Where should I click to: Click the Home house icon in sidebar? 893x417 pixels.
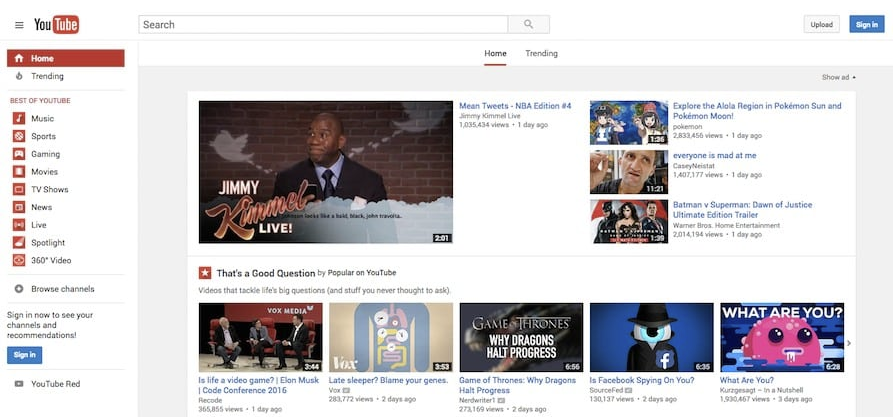19,58
